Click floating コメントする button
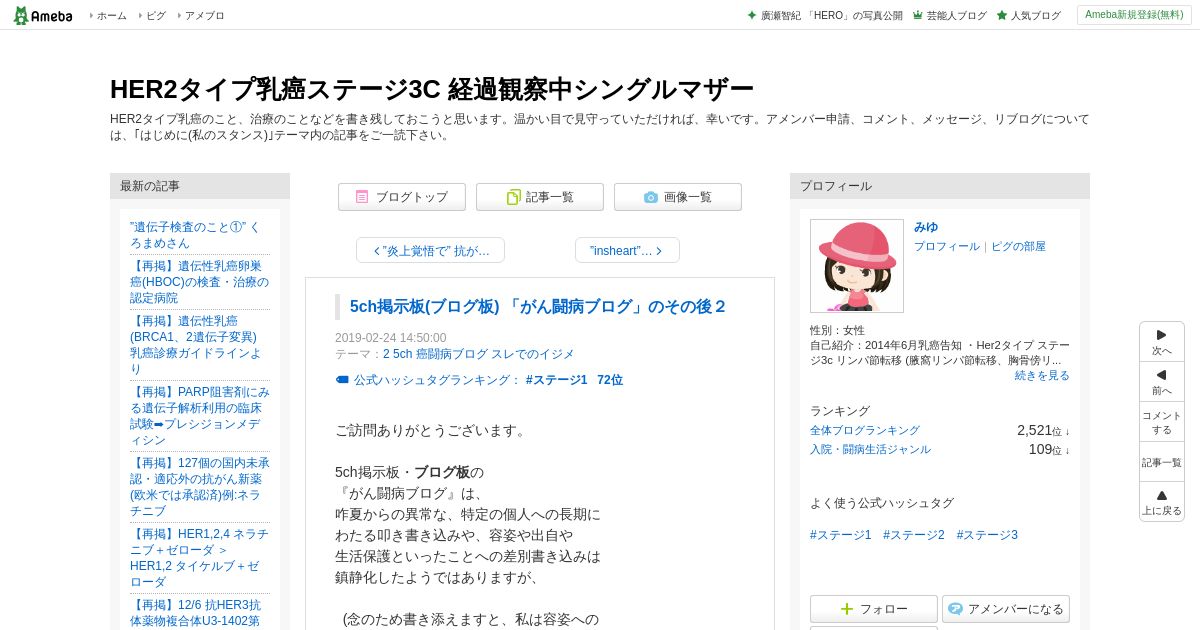 pos(1162,422)
